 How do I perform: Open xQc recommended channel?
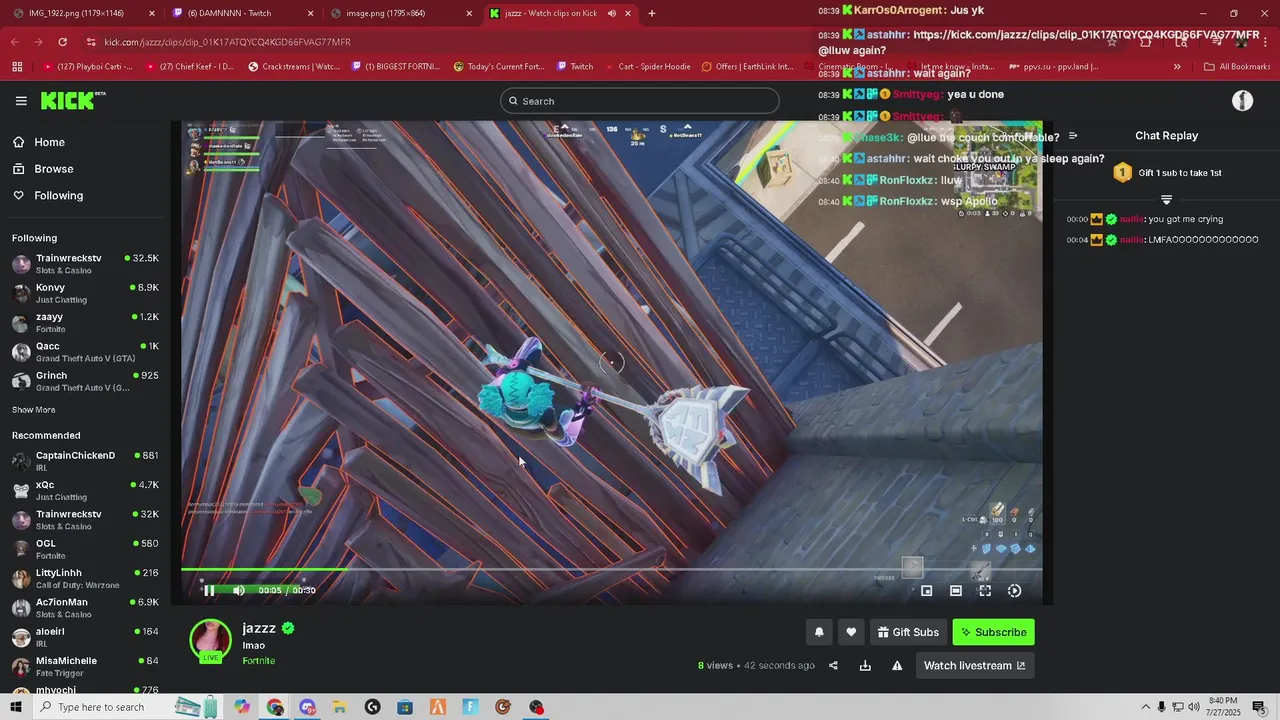tap(85, 490)
